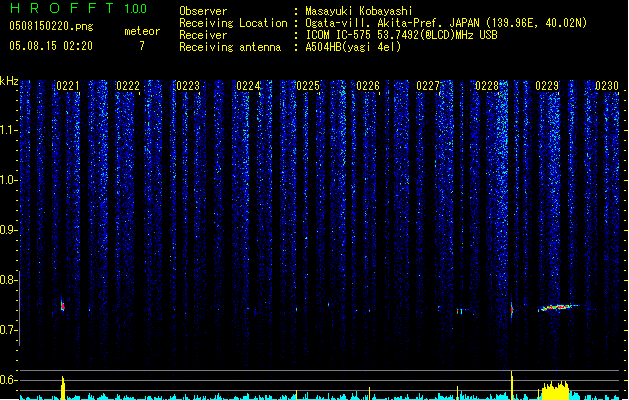Click the meteor count value 7

click(x=142, y=46)
